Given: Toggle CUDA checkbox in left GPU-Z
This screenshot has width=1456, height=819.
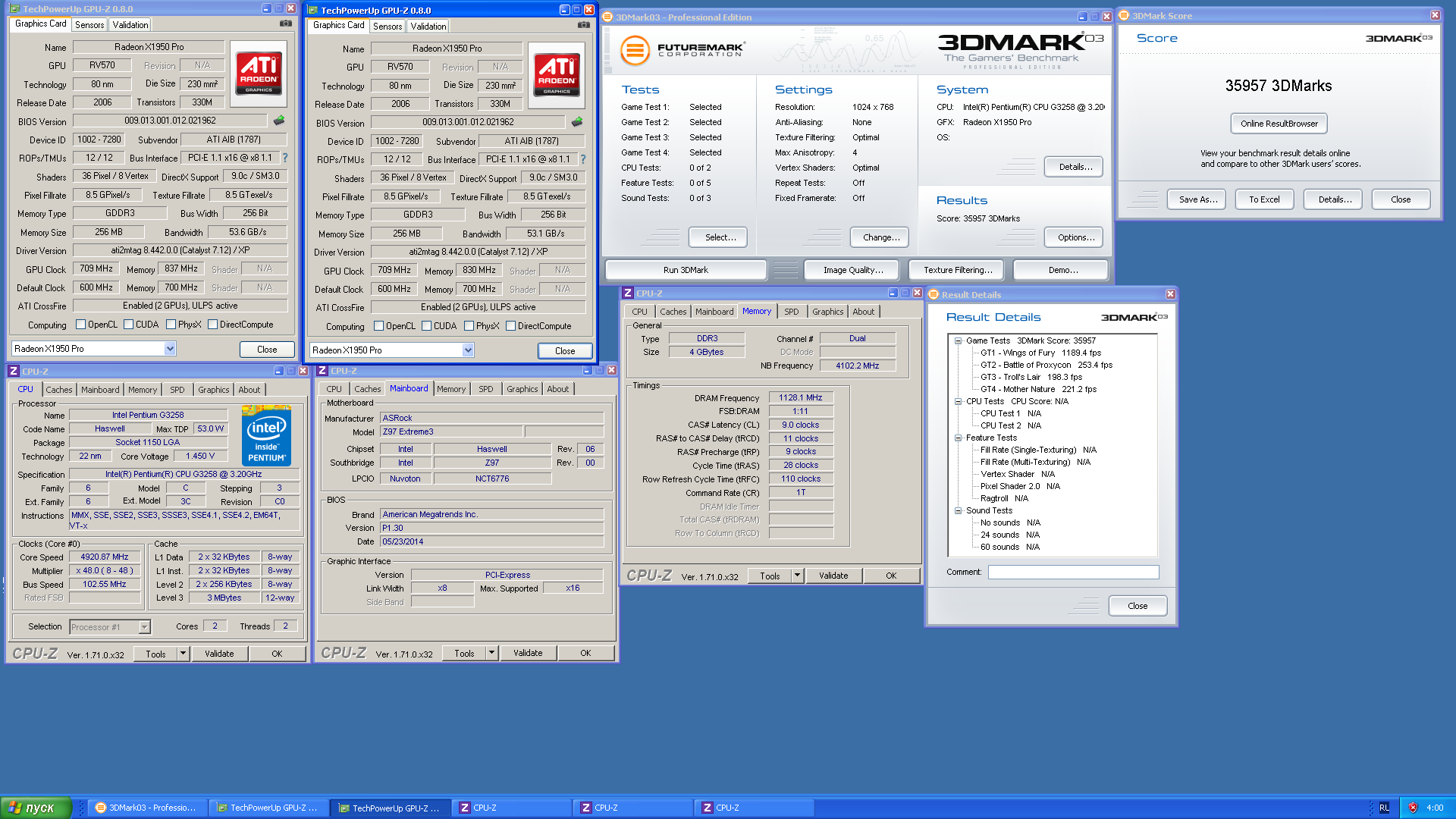Looking at the screenshot, I should coord(129,325).
